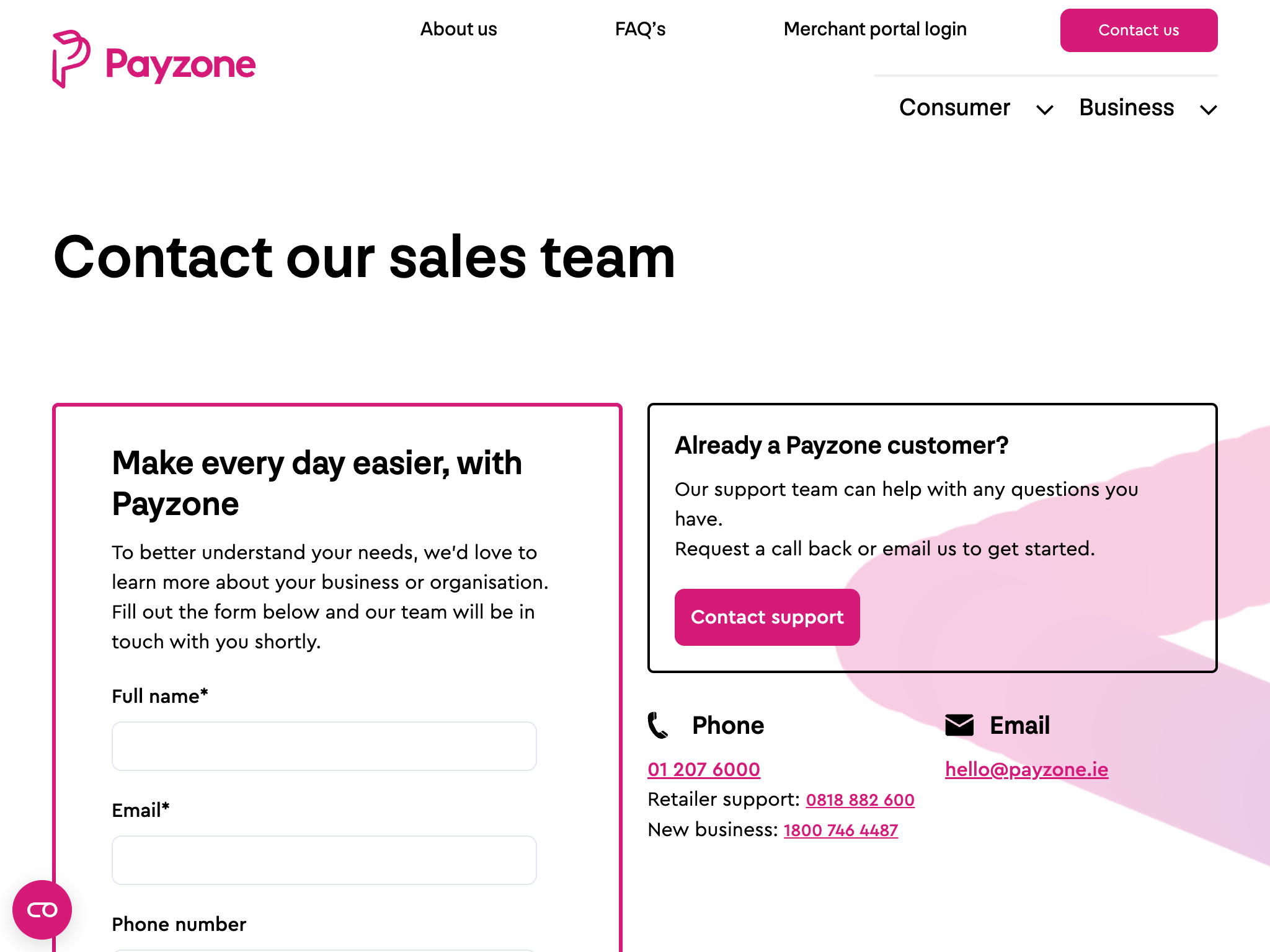Image resolution: width=1270 pixels, height=952 pixels.
Task: Open the cookie consent floating button
Action: [42, 909]
